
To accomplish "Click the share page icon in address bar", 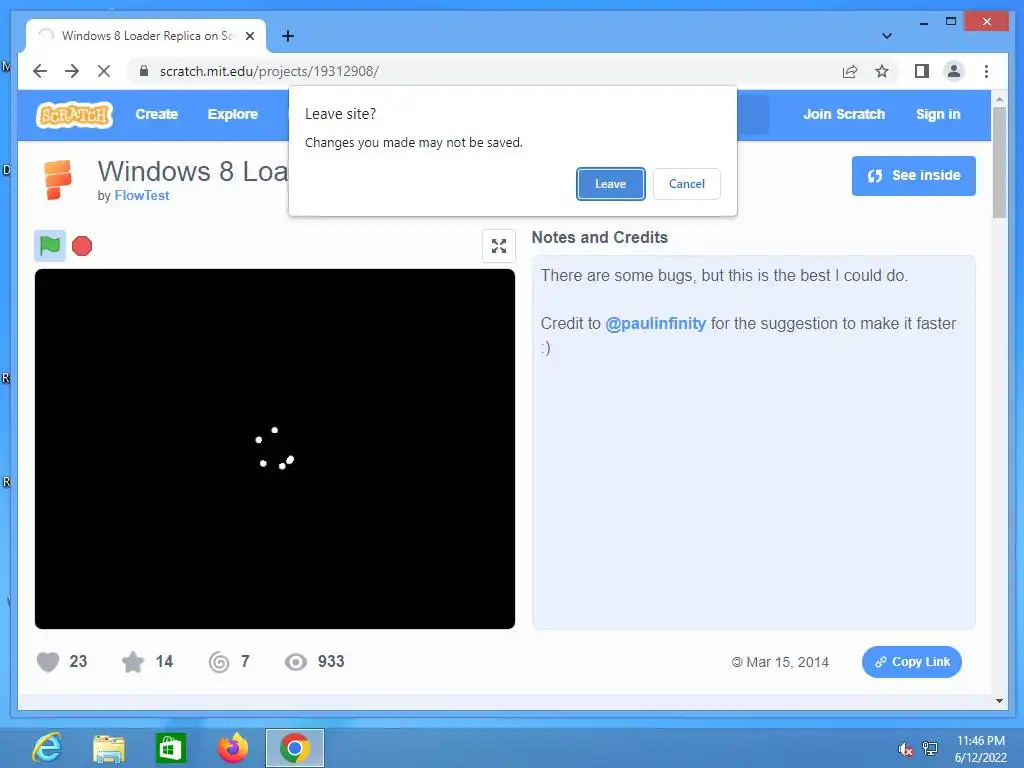I will click(850, 71).
